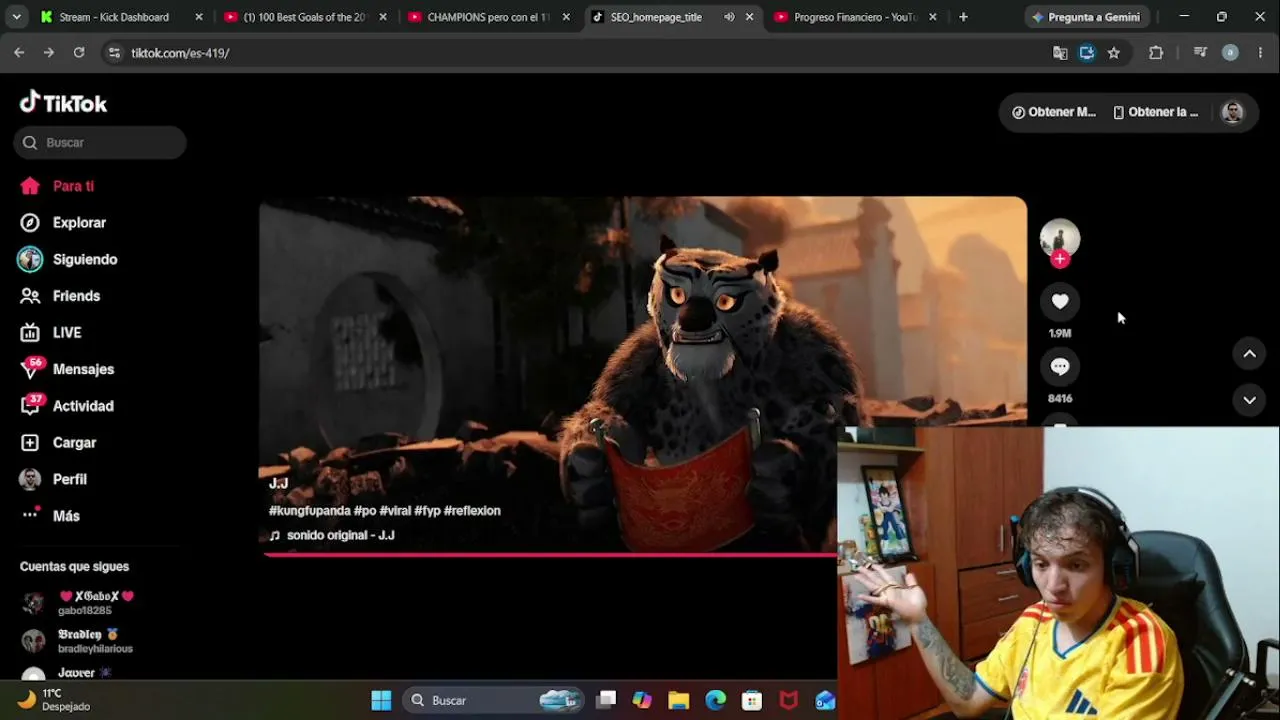1280x720 pixels.
Task: Click the TikTok logo
Action: click(63, 103)
